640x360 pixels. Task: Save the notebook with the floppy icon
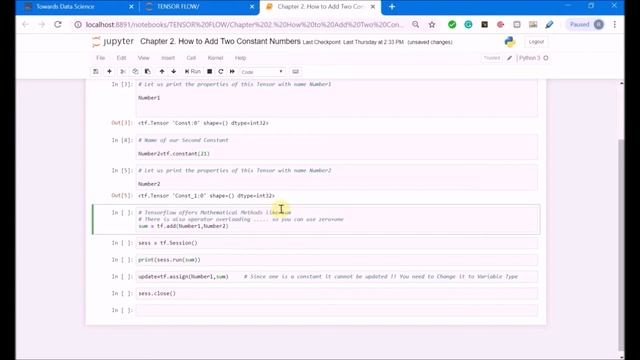[x=96, y=71]
